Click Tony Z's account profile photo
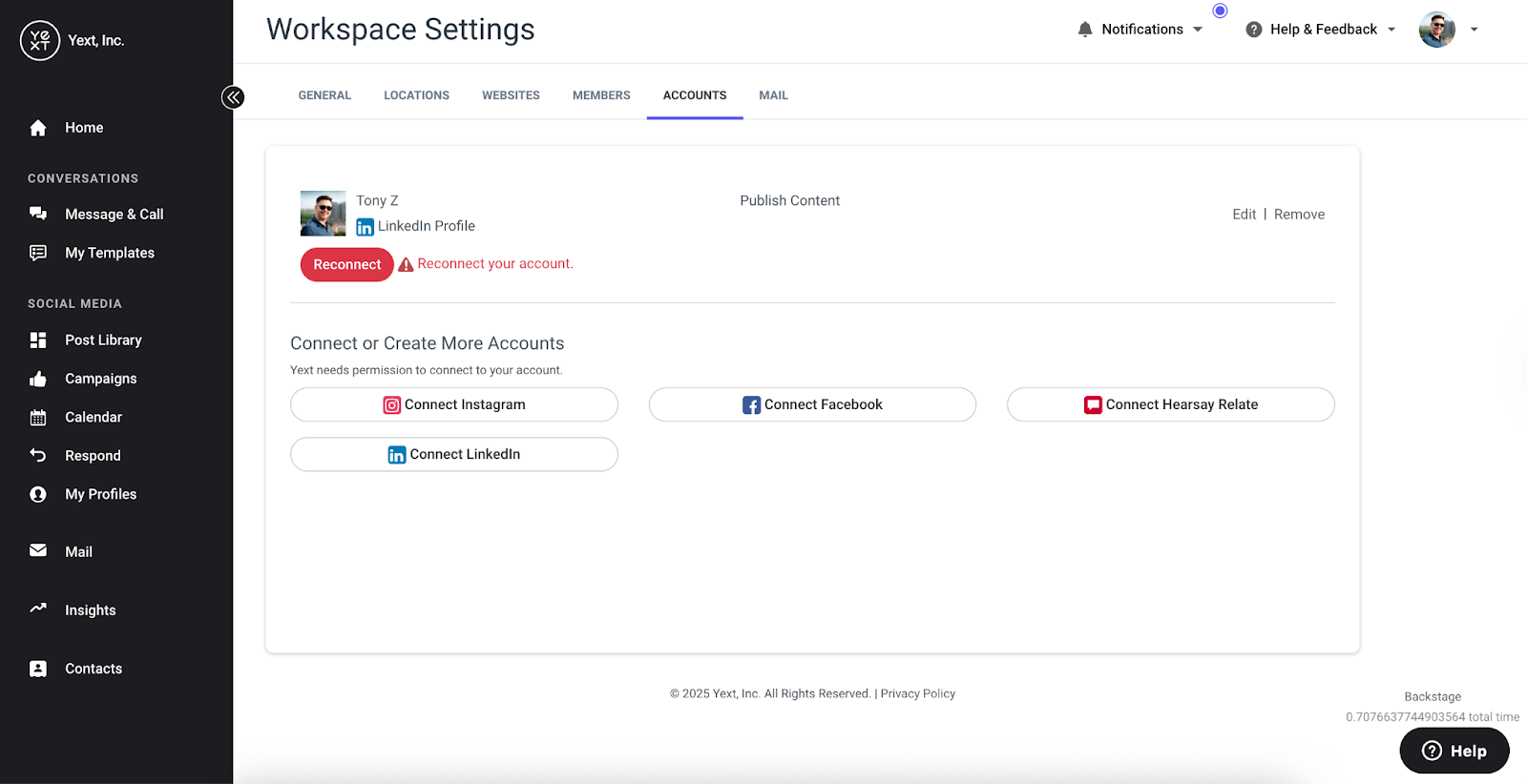Image resolution: width=1527 pixels, height=784 pixels. [x=324, y=213]
